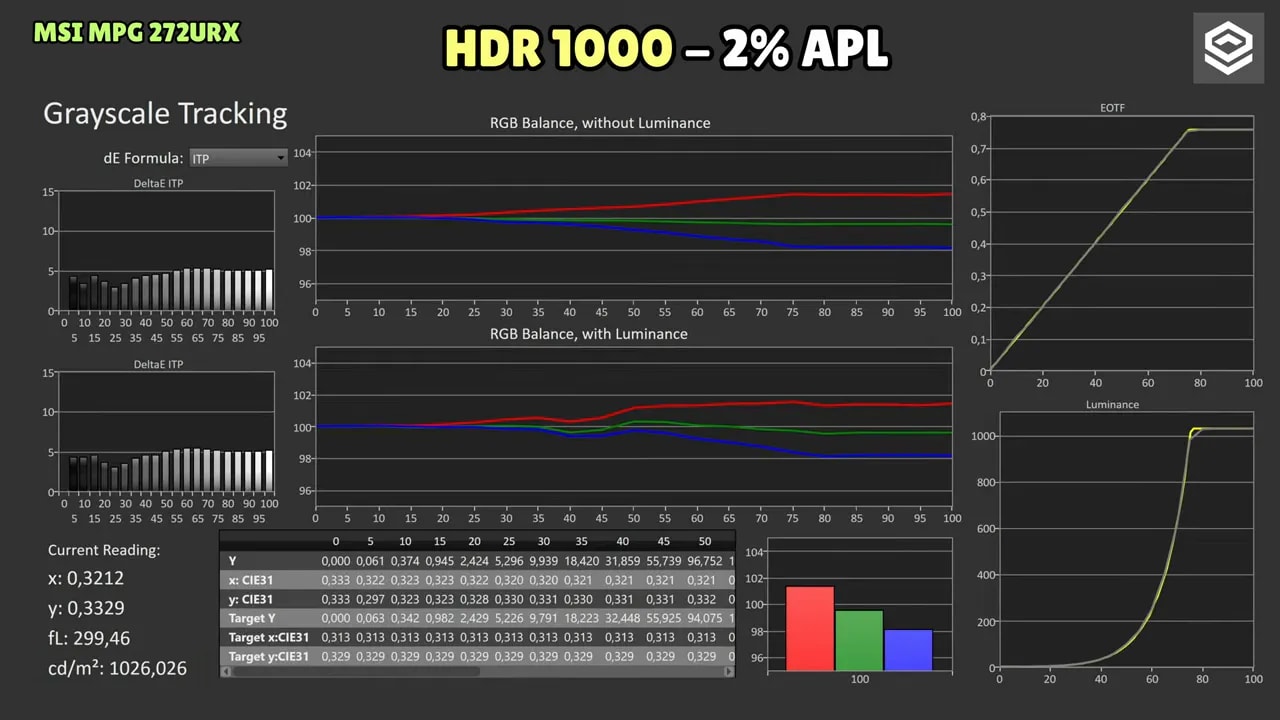The image size is (1280, 720).
Task: Click the Y value 96,752
Action: tap(704, 561)
